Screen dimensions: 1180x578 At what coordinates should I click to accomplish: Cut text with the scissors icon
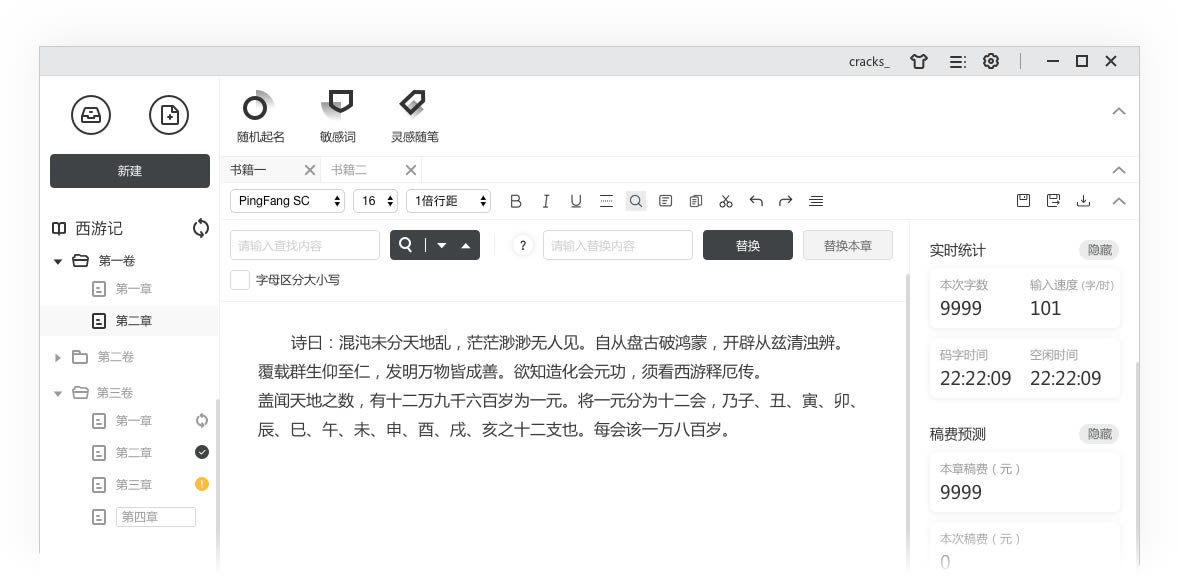pyautogui.click(x=726, y=201)
